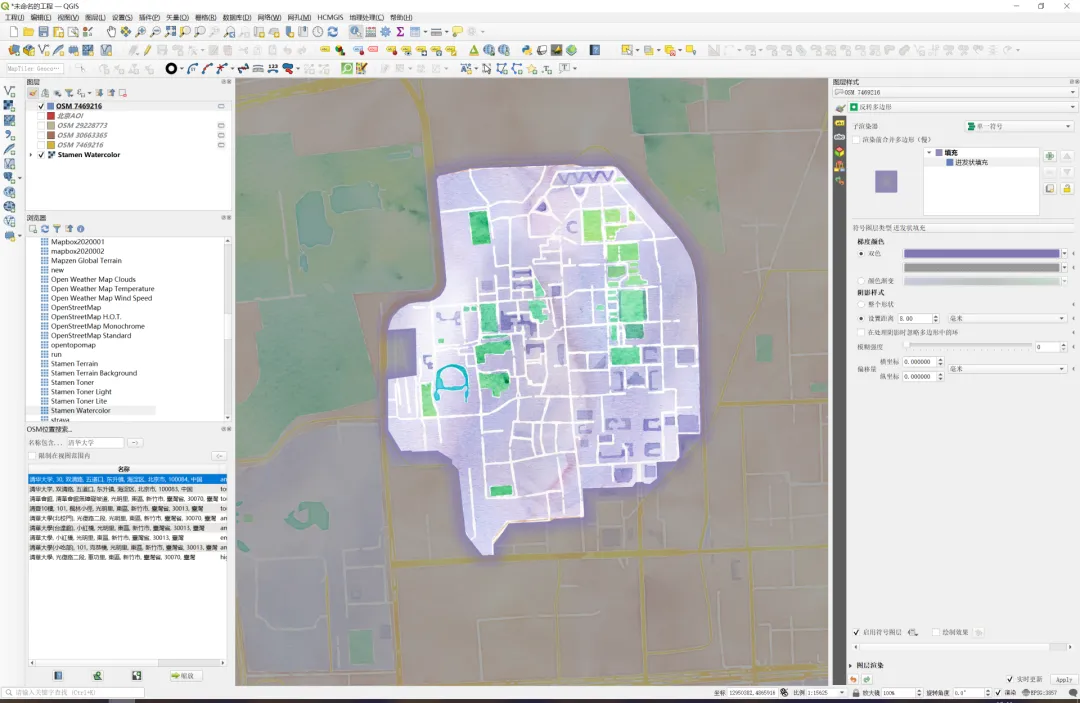Enable the 北京AOI layer checkbox

pyautogui.click(x=41, y=115)
